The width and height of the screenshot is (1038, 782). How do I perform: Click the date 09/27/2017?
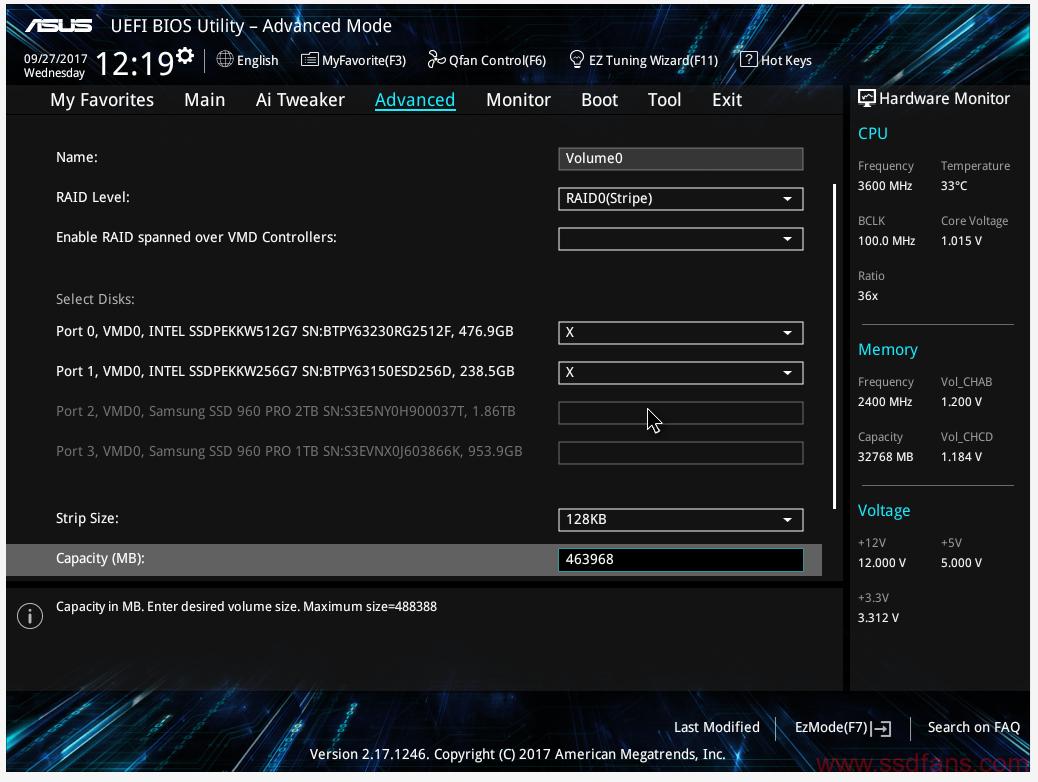56,58
